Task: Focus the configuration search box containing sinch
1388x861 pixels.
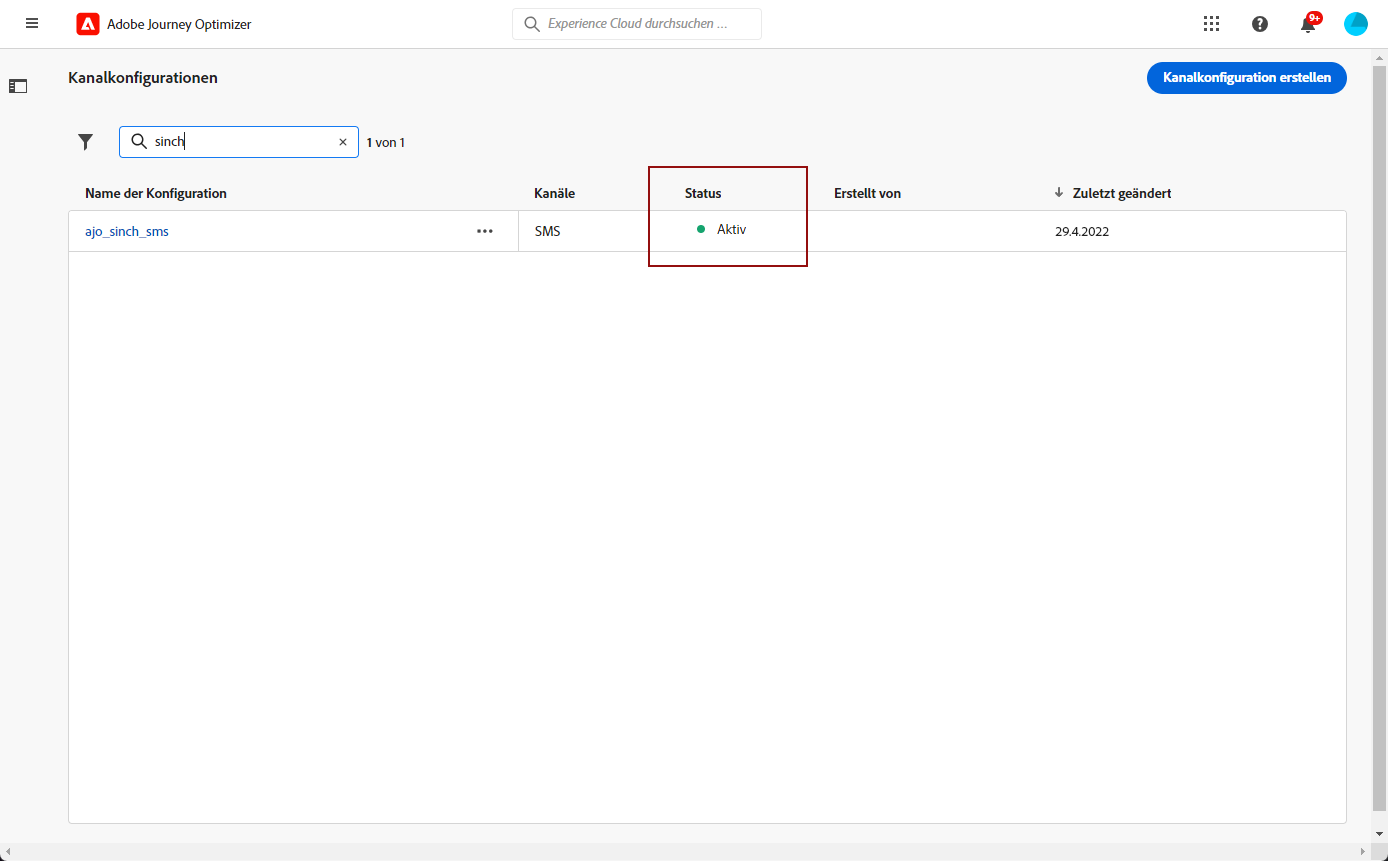Action: click(x=239, y=142)
